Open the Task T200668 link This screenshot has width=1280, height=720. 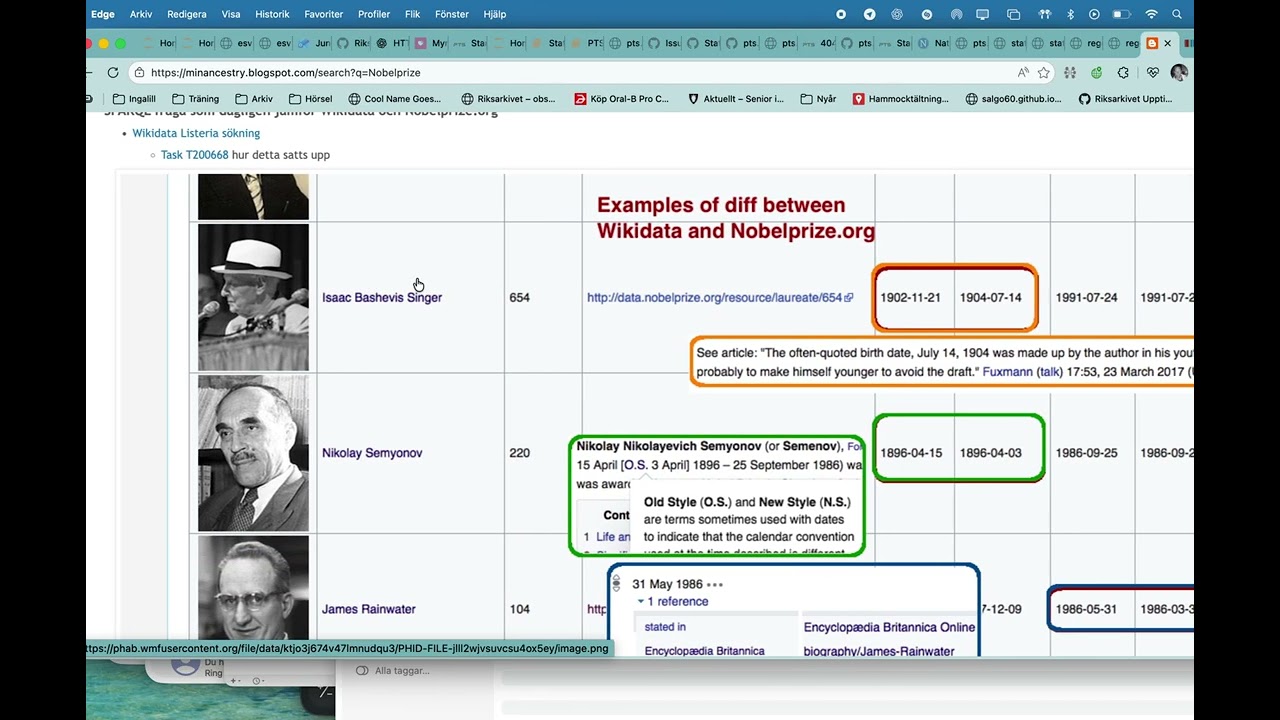(194, 155)
